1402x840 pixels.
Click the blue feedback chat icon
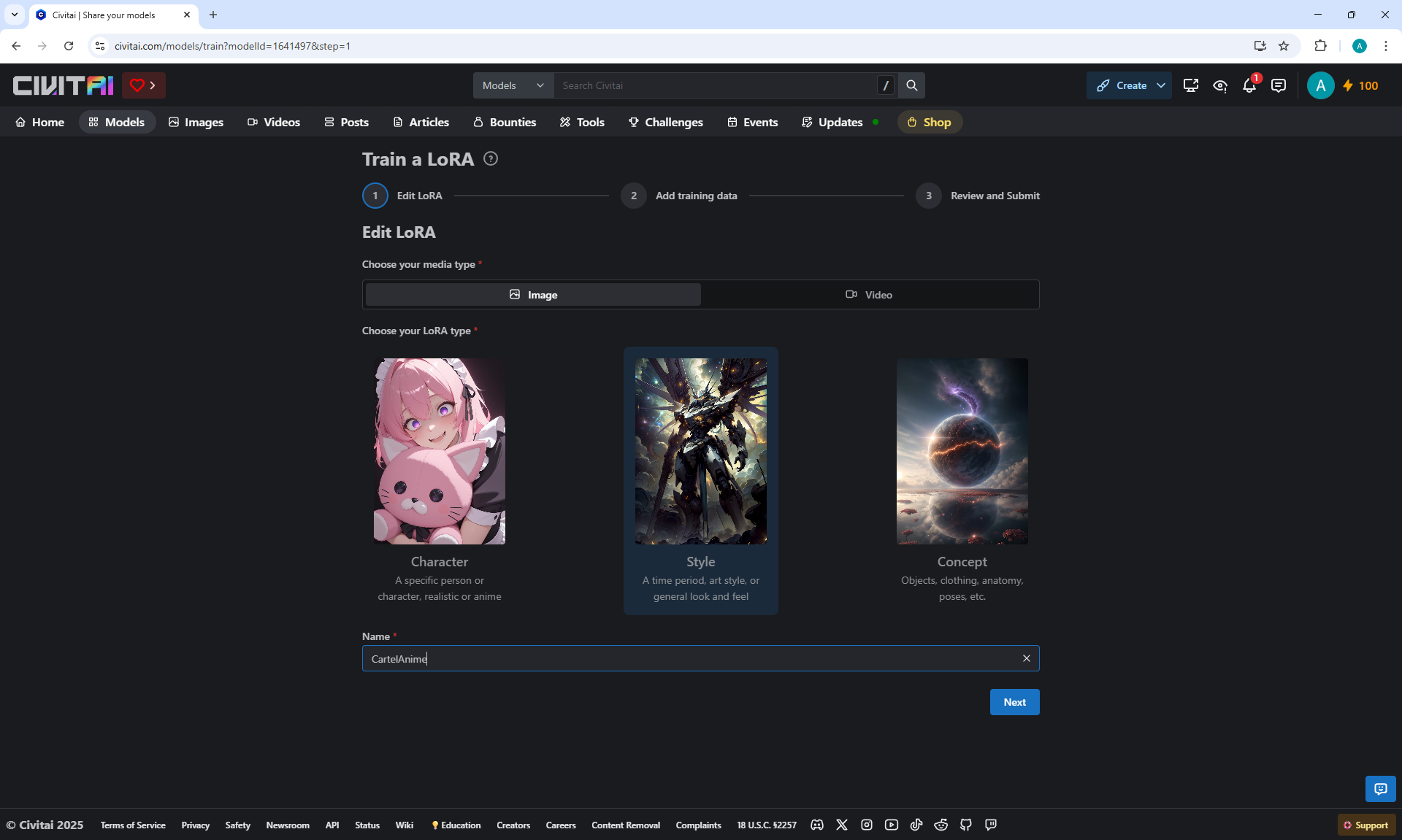click(1380, 789)
